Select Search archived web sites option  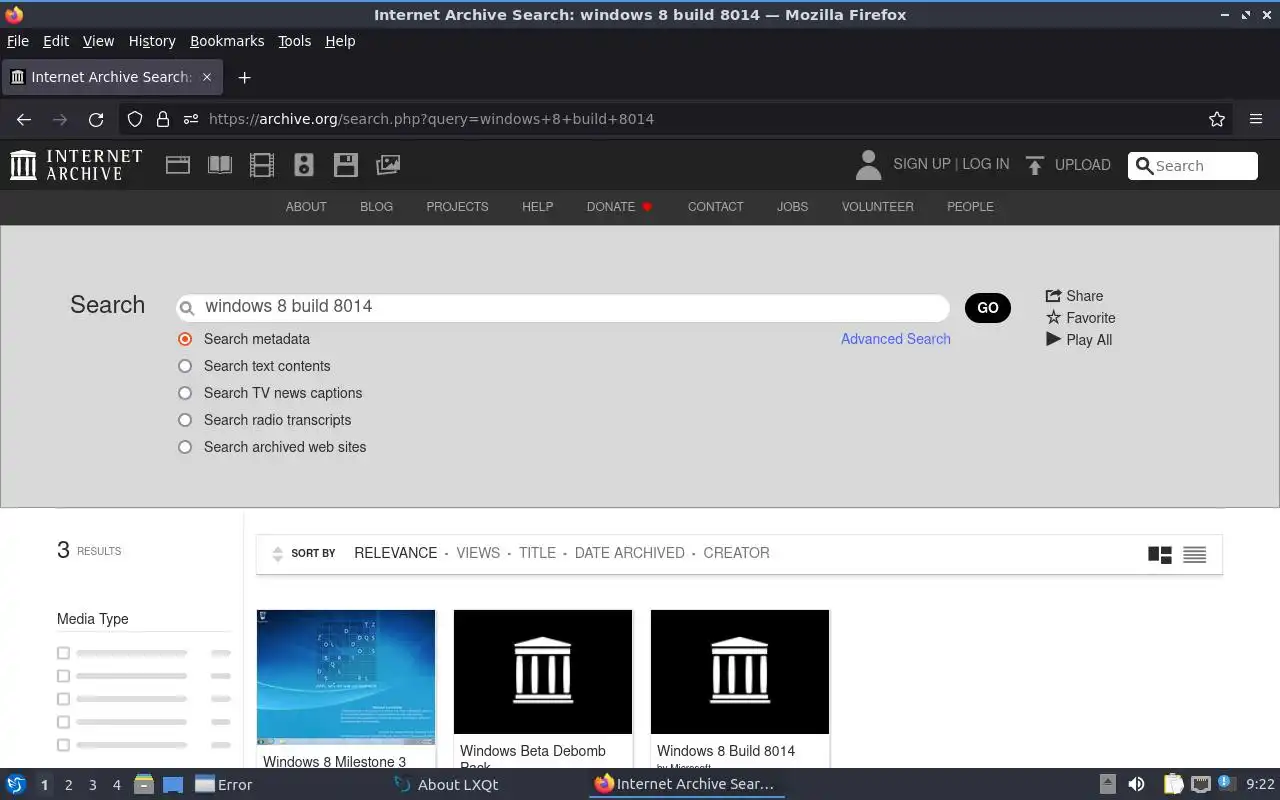click(x=185, y=447)
